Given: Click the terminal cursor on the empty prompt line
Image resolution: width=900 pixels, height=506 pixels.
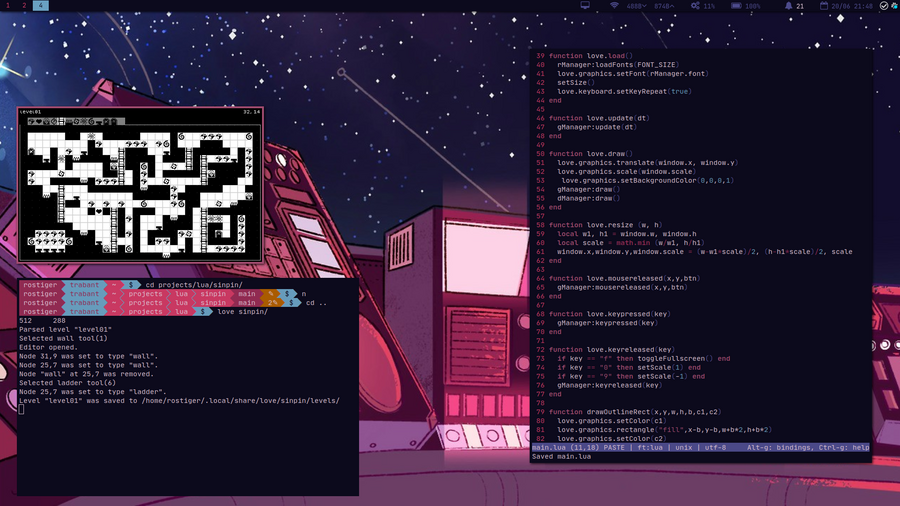Looking at the screenshot, I should click(x=21, y=409).
